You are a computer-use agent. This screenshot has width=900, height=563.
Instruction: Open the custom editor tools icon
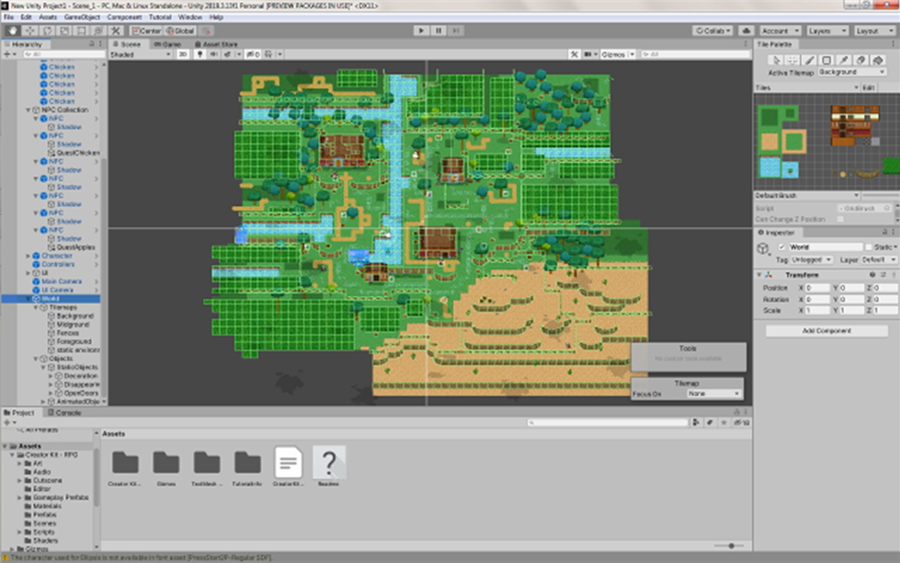pos(115,30)
